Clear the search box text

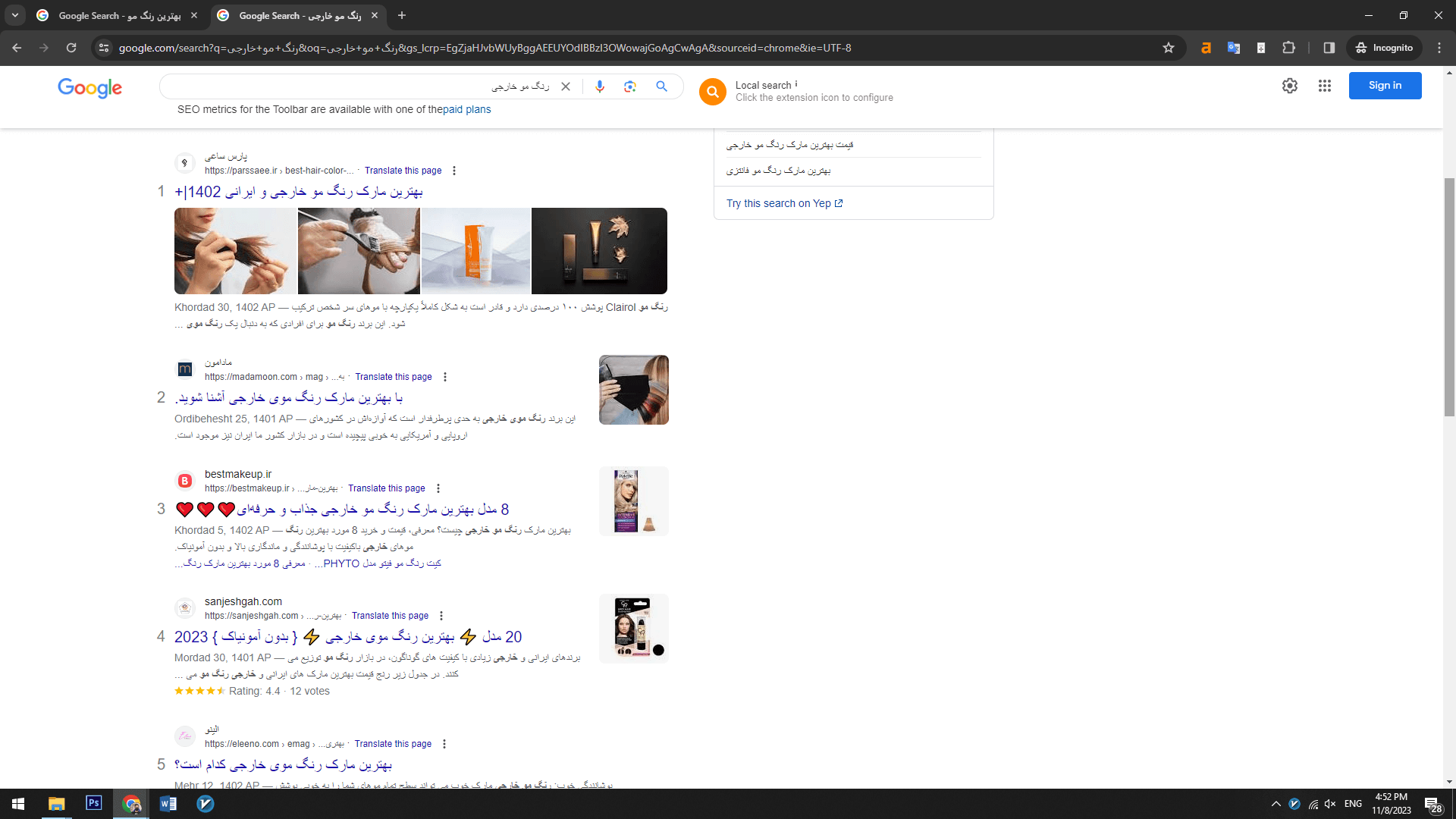(x=566, y=86)
